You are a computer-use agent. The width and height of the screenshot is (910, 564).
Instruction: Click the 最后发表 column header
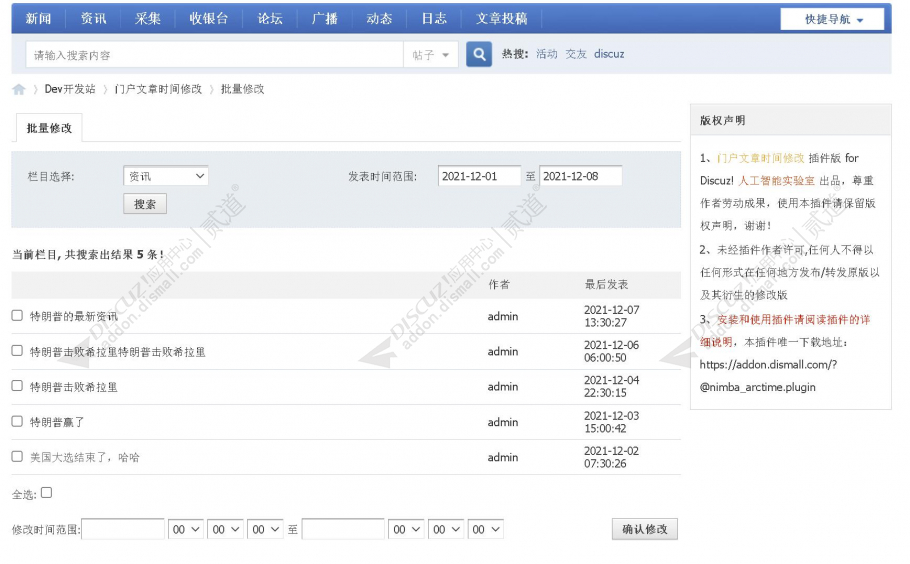coord(606,284)
